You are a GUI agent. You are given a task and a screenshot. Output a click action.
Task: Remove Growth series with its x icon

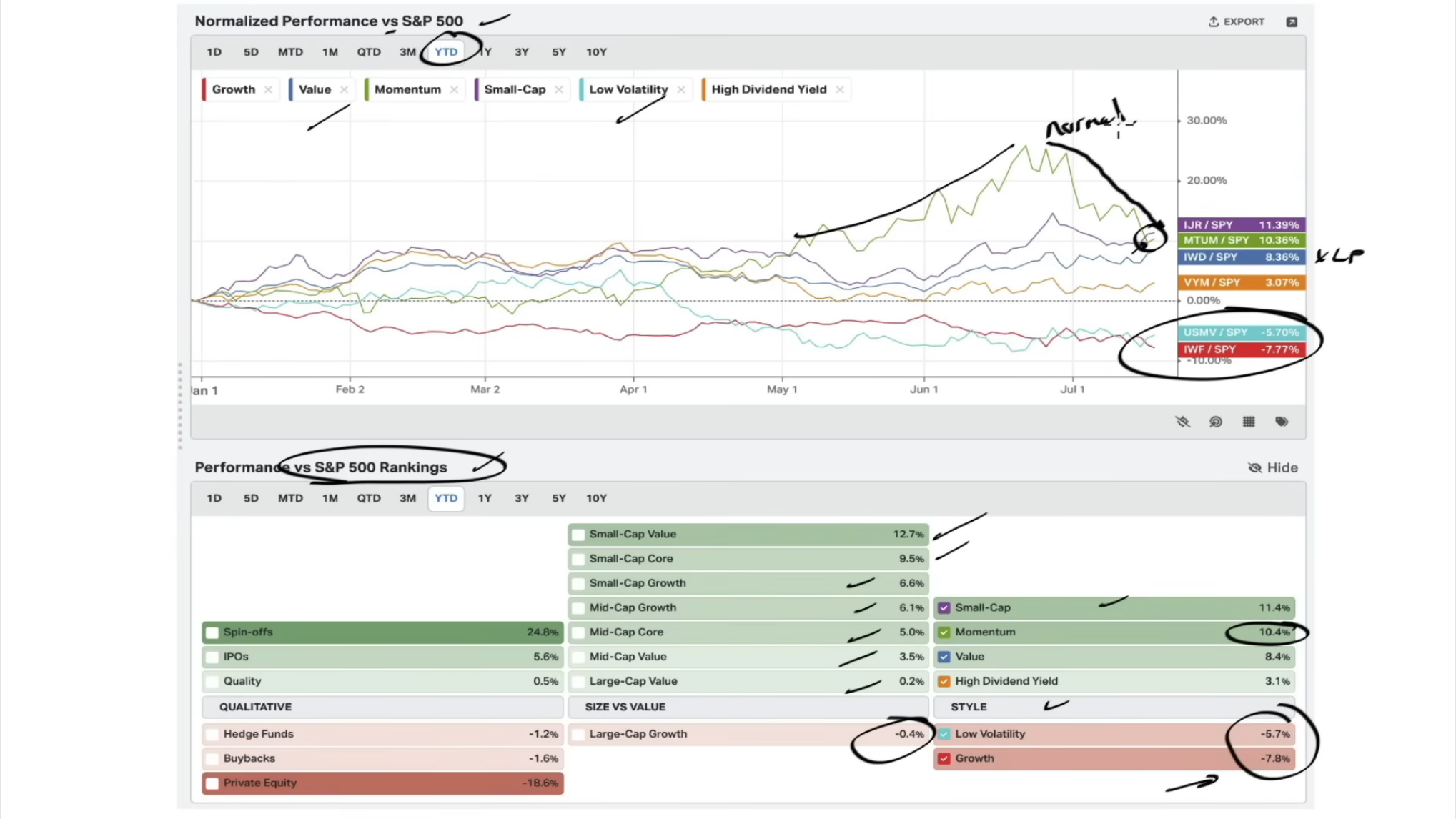point(268,89)
